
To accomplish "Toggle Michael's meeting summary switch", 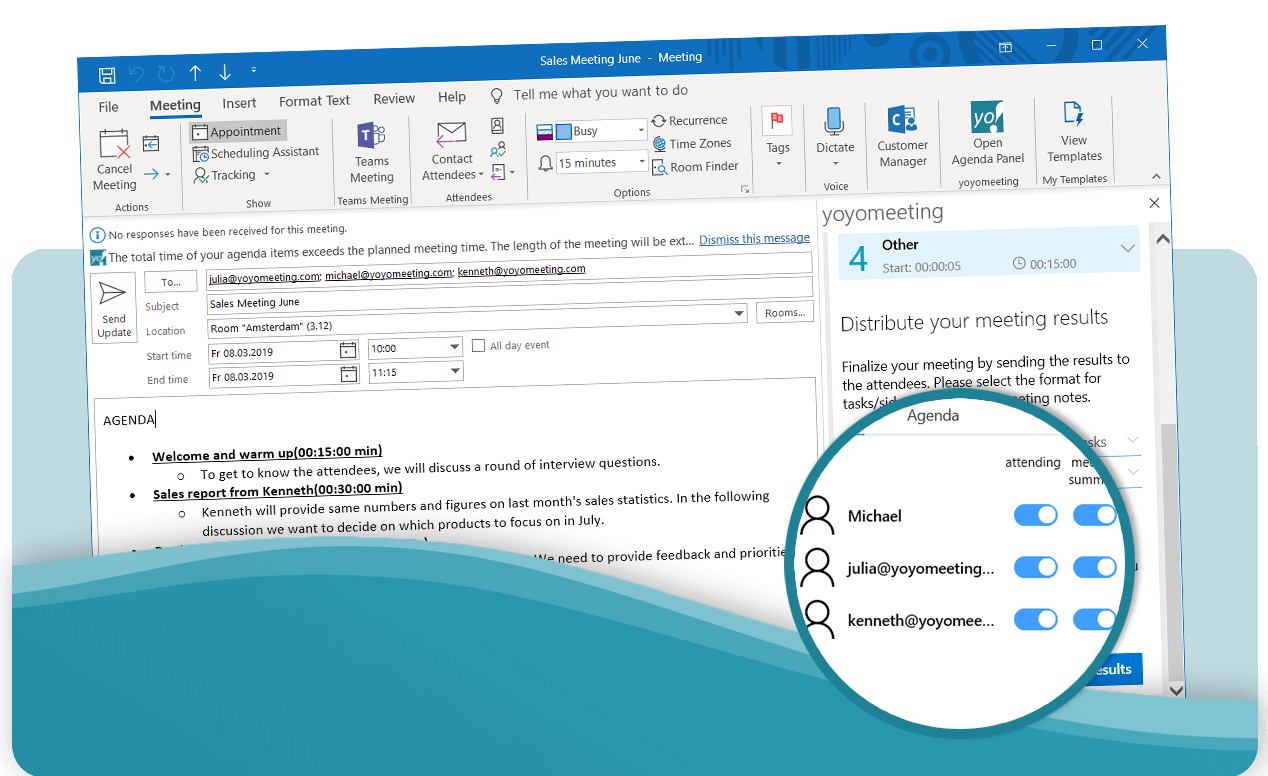I will click(1095, 515).
